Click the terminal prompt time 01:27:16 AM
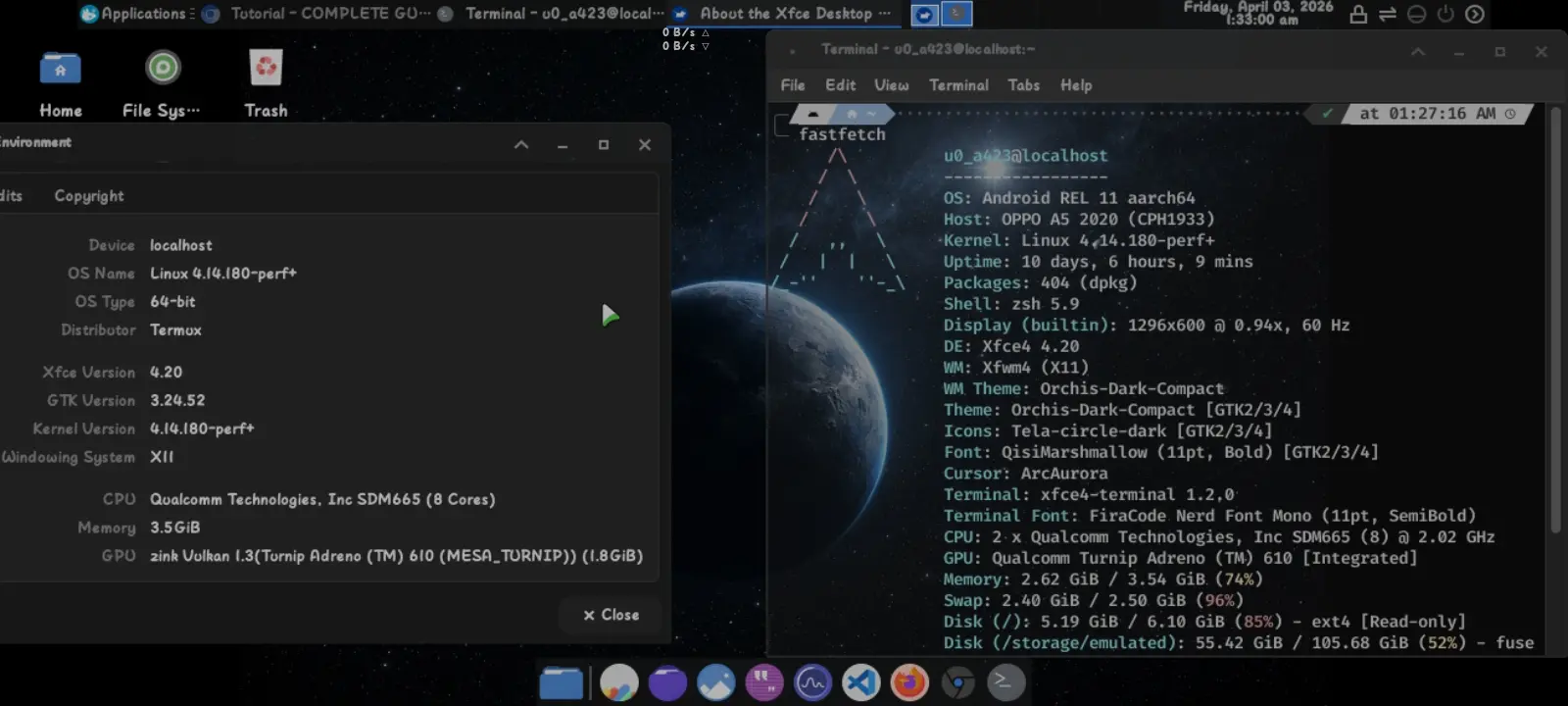Viewport: 1568px width, 706px height. (1443, 114)
